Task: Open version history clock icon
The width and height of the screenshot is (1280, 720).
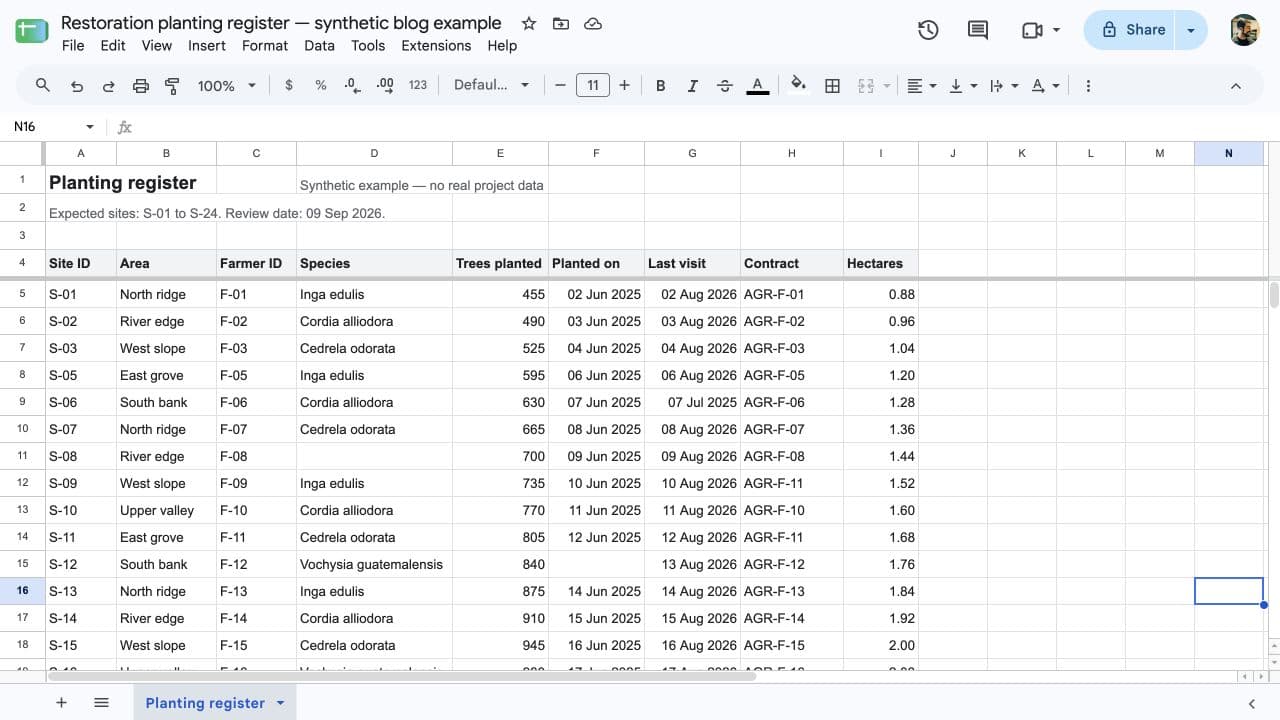Action: coord(928,30)
